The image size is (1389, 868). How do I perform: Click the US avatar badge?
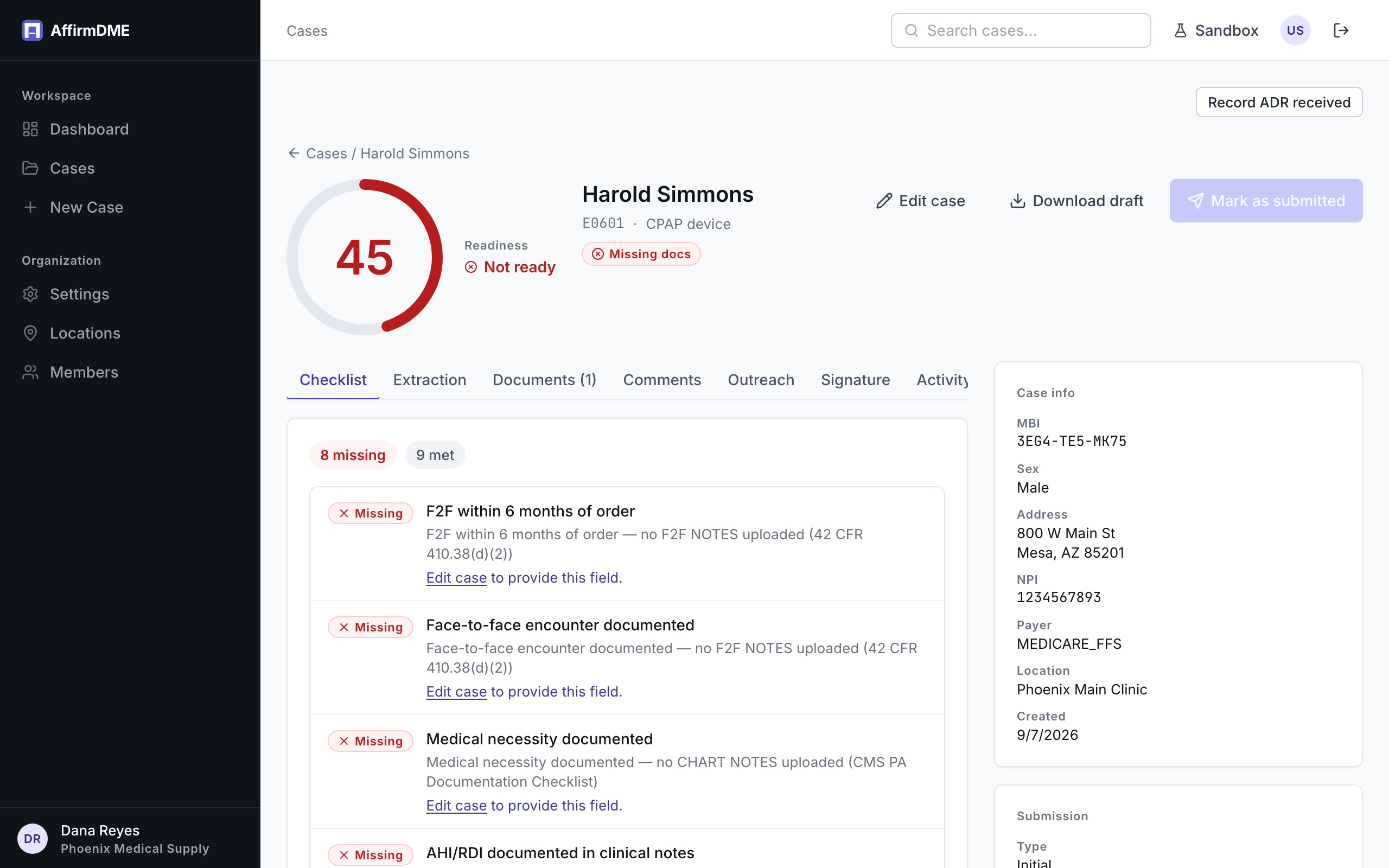click(x=1295, y=30)
